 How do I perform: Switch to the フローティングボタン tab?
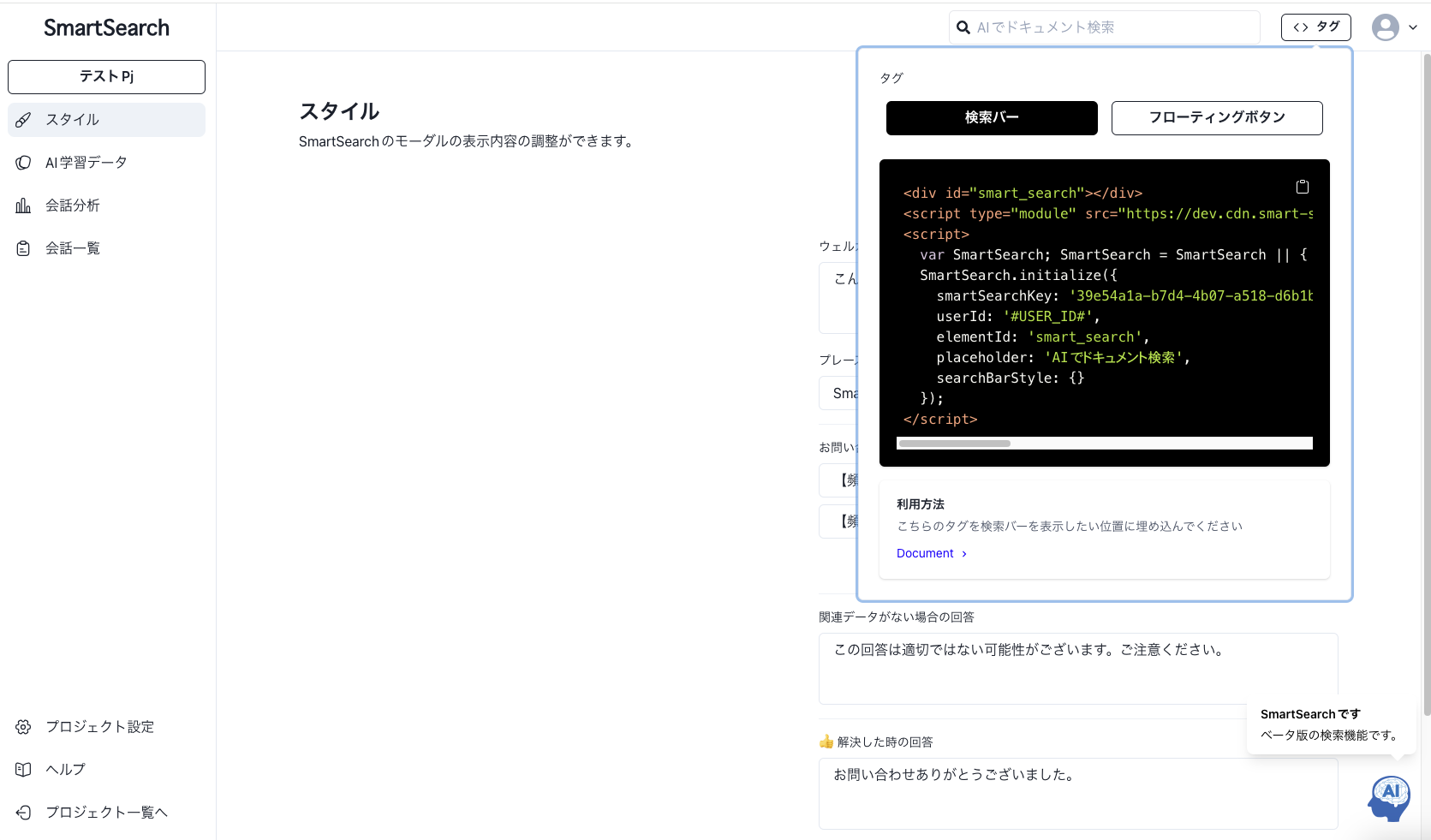click(1217, 118)
